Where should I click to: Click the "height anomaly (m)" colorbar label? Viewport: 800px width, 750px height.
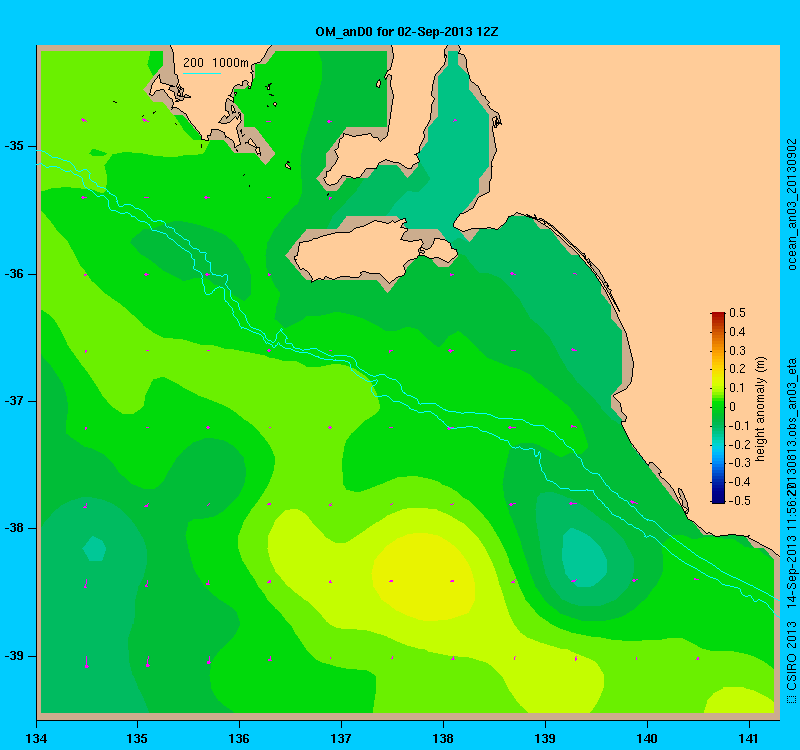coord(760,409)
